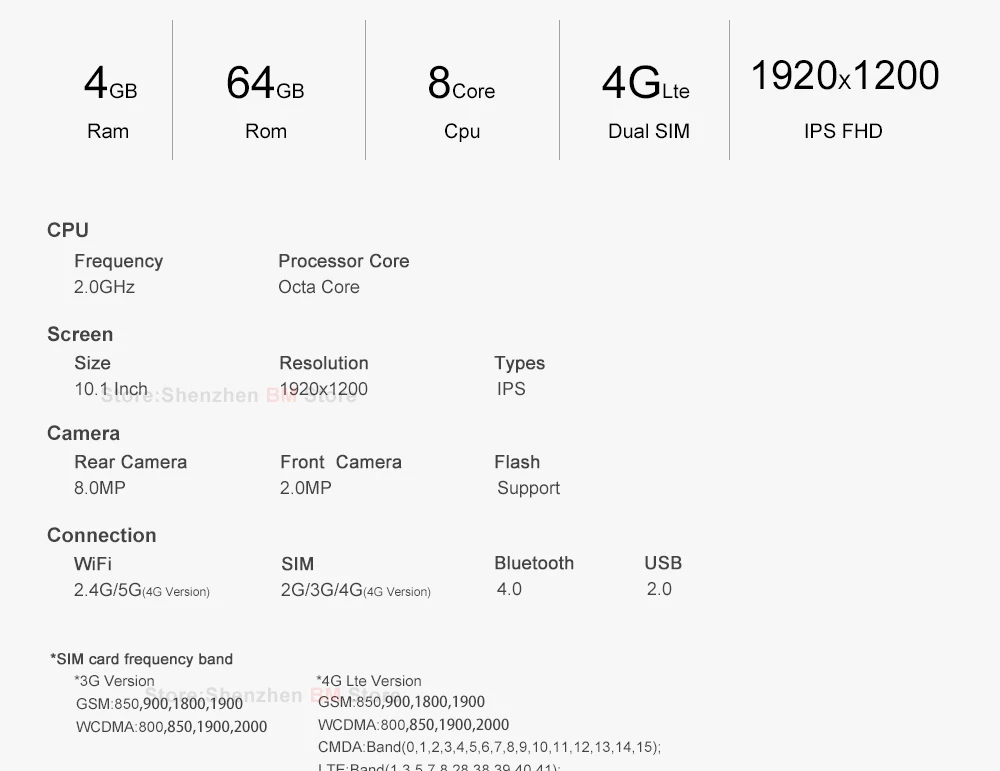Click the 2.0GHz frequency value
Screen dimensions: 1000x771
pyautogui.click(x=104, y=287)
